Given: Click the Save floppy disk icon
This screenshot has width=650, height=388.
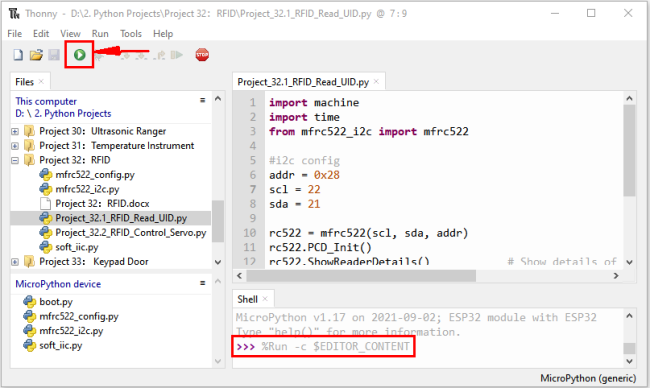Looking at the screenshot, I should [x=54, y=55].
